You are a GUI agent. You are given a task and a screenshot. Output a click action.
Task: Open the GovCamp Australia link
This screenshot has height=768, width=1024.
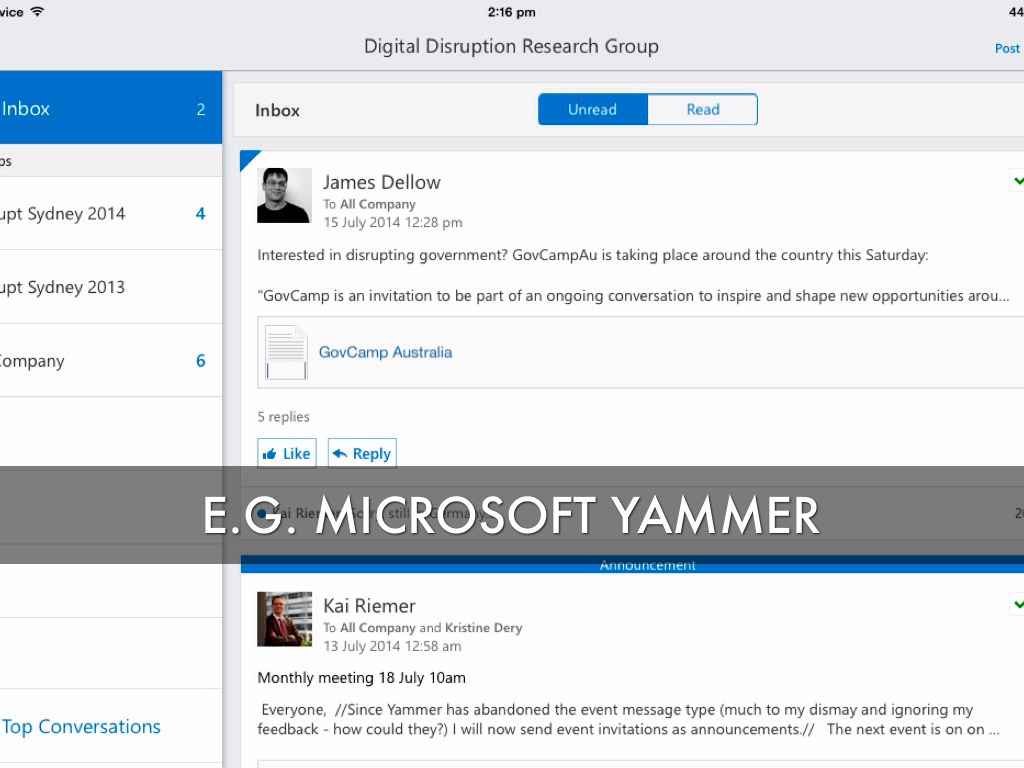tap(385, 352)
